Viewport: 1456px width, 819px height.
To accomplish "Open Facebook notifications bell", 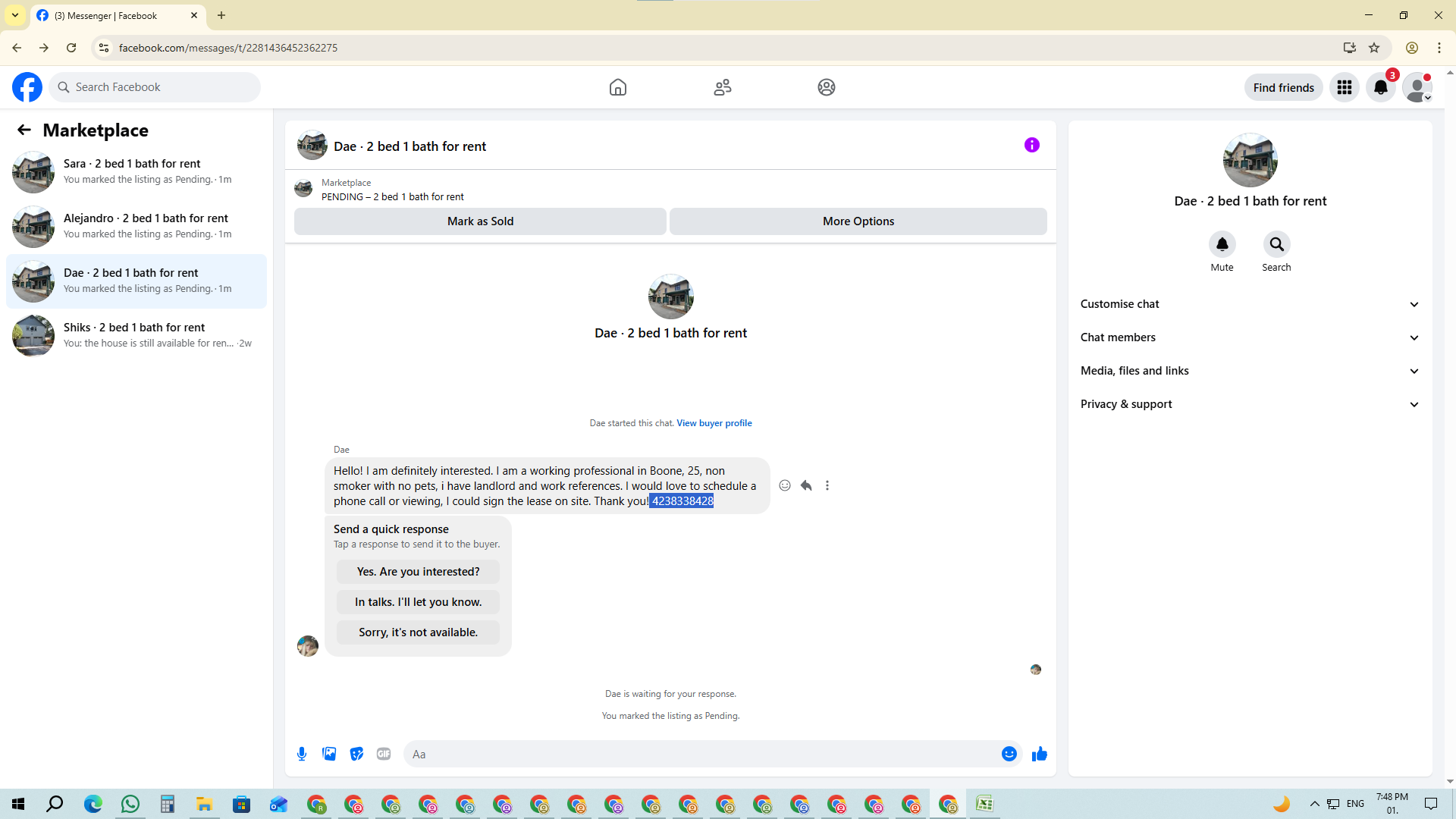I will (1380, 87).
